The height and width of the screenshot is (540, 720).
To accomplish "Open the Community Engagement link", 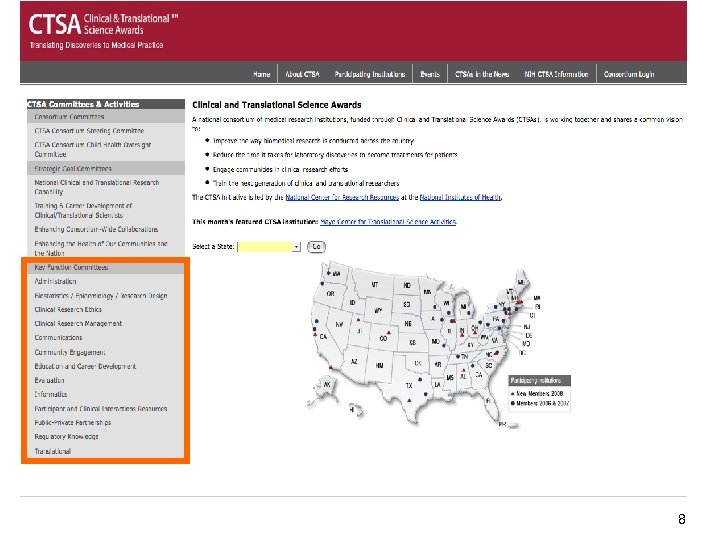I will point(70,352).
